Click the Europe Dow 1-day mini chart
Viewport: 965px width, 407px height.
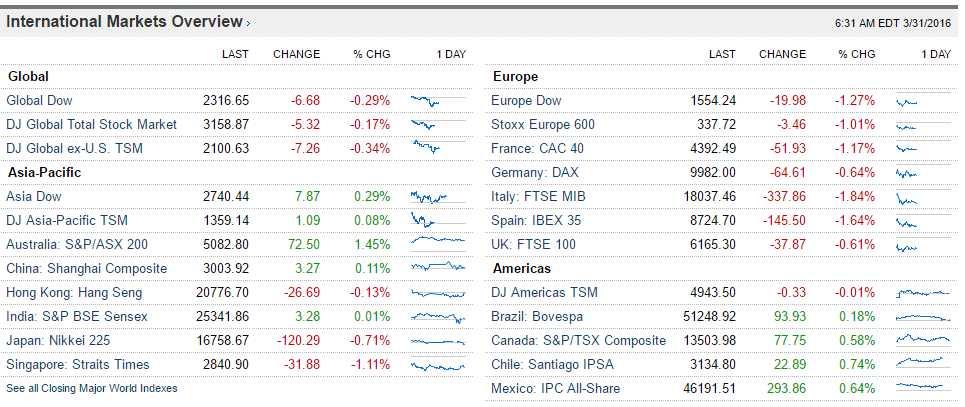pos(921,101)
